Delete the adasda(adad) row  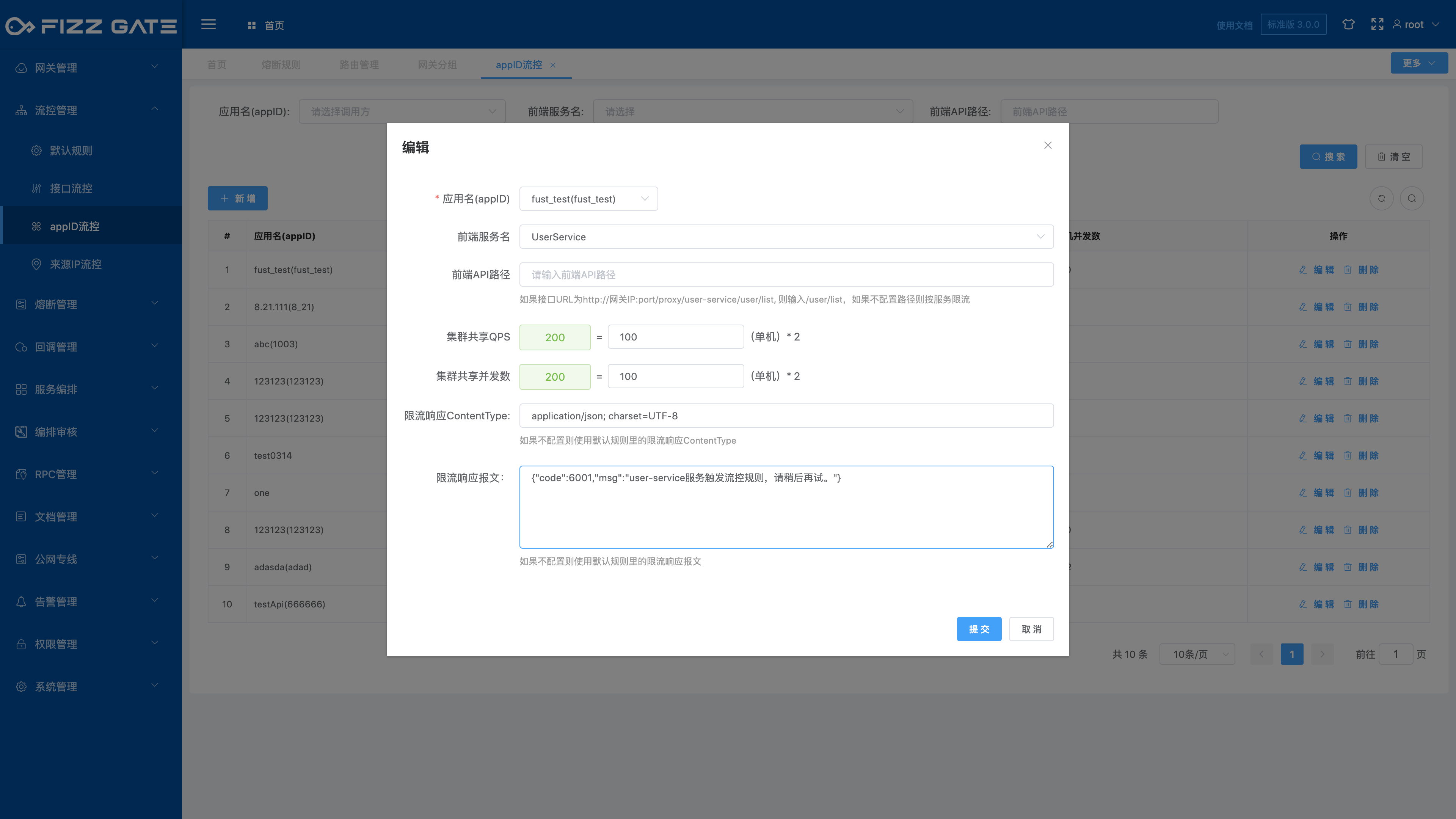click(1361, 567)
